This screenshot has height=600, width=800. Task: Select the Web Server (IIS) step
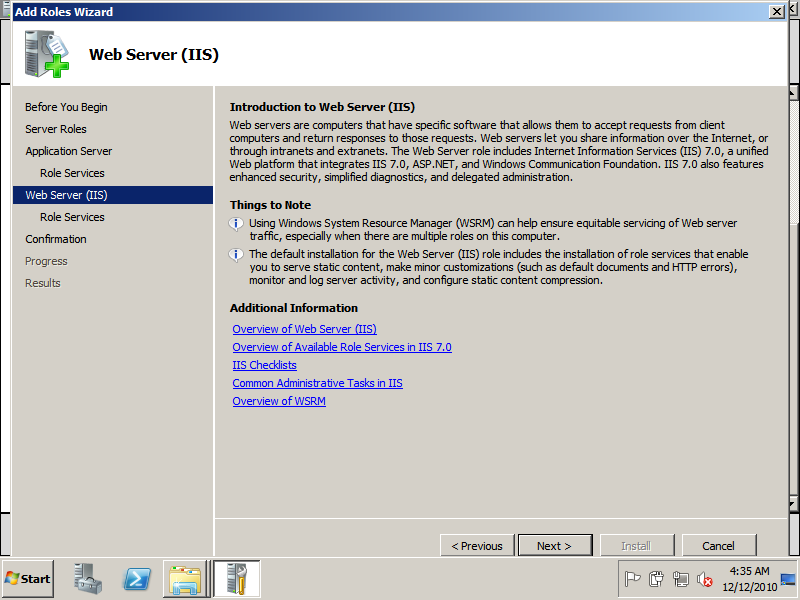[113, 195]
